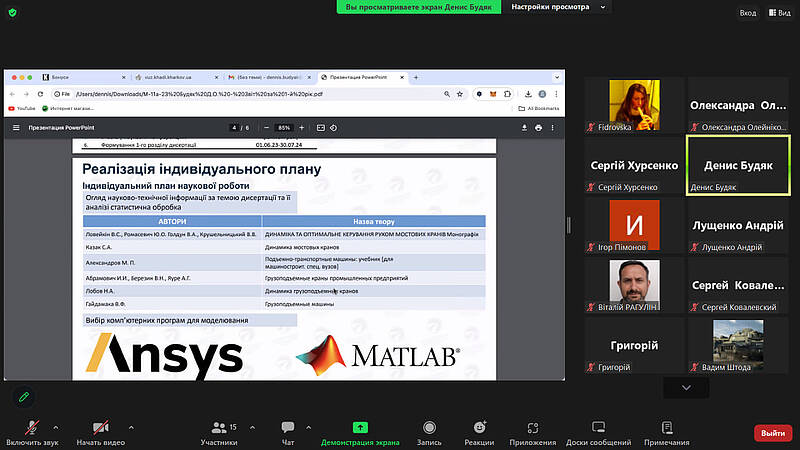Open the MetaMask fox extension icon
Viewport: 800px width, 450px height.
493,94
